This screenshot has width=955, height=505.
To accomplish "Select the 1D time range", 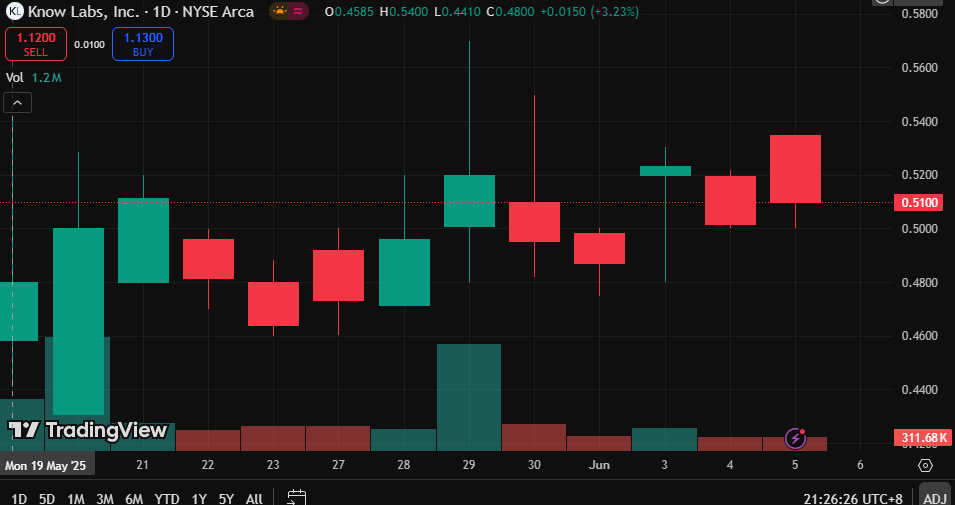I will pos(19,499).
